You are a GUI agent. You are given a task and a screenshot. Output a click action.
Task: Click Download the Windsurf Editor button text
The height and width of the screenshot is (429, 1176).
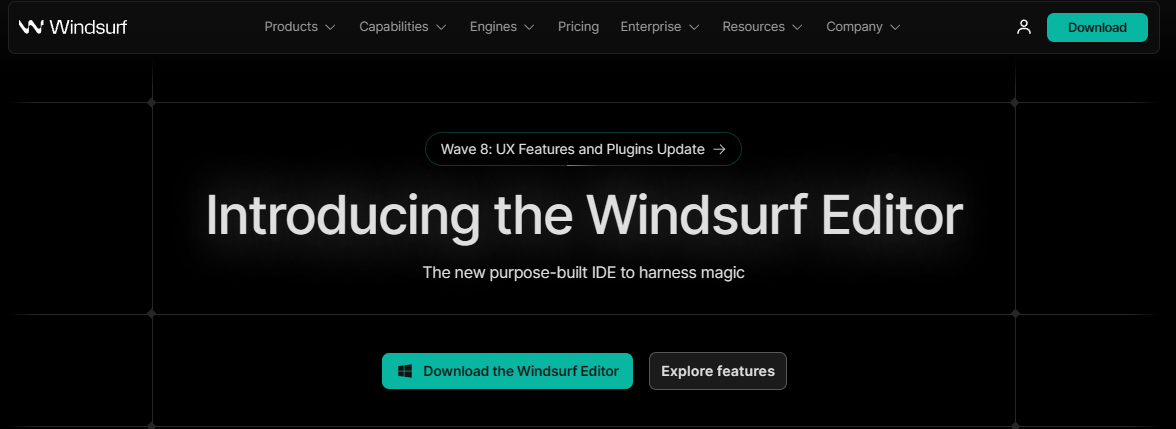(x=521, y=370)
